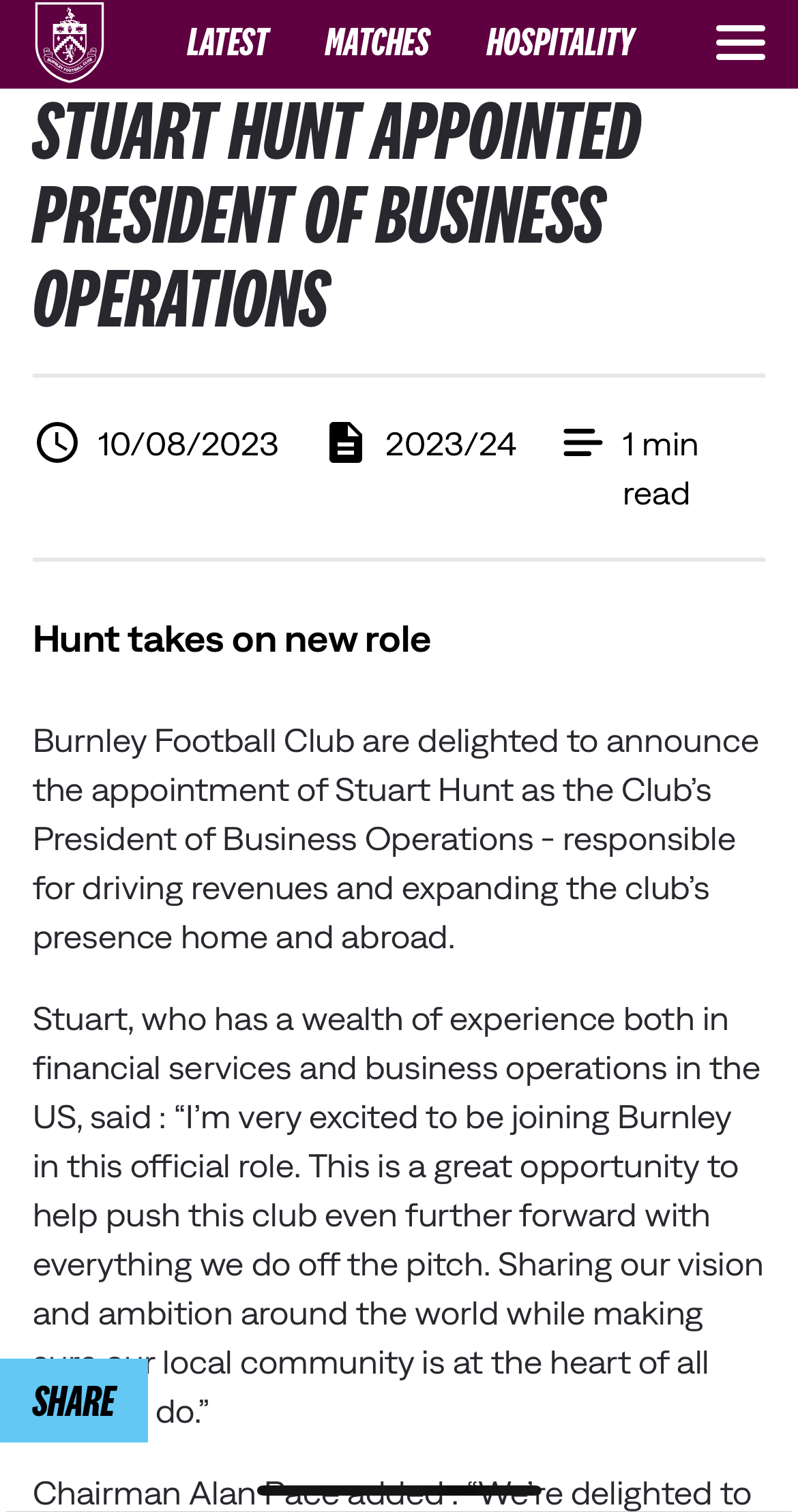Click the Hunt takes on new role subheading

[232, 639]
